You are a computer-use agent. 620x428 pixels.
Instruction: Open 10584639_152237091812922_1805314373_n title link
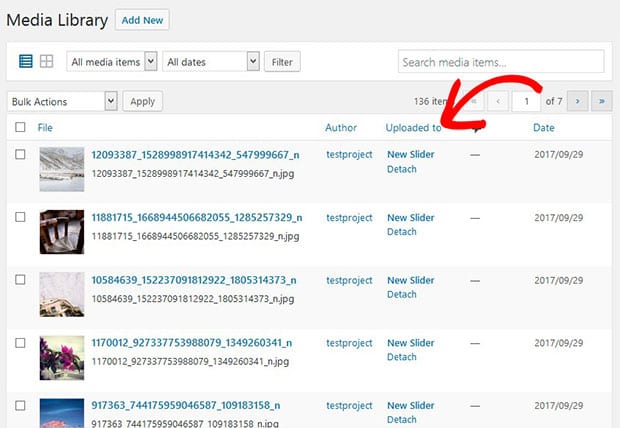point(194,280)
